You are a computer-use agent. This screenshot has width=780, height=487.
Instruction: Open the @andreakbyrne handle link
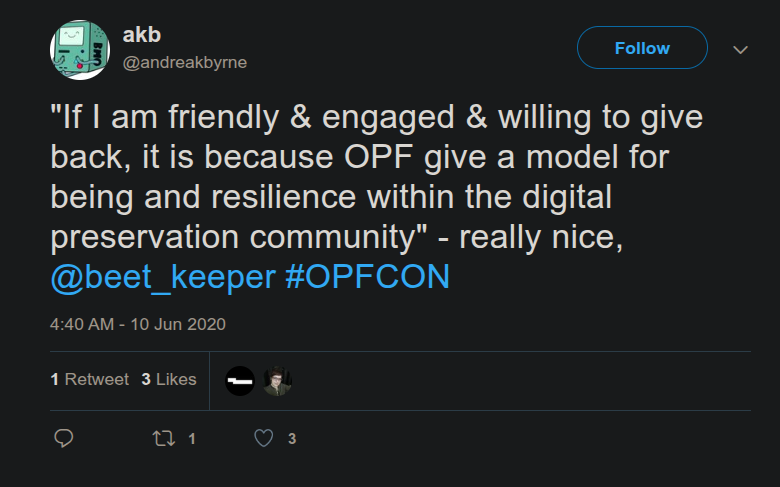pyautogui.click(x=184, y=62)
